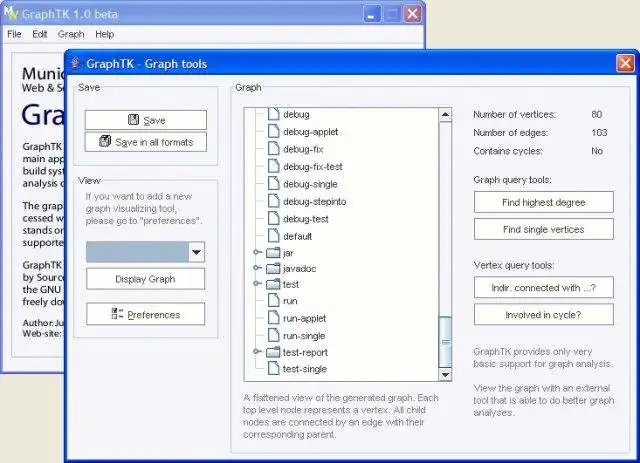Click the debug-fix file icon
640x463 pixels.
(x=273, y=149)
